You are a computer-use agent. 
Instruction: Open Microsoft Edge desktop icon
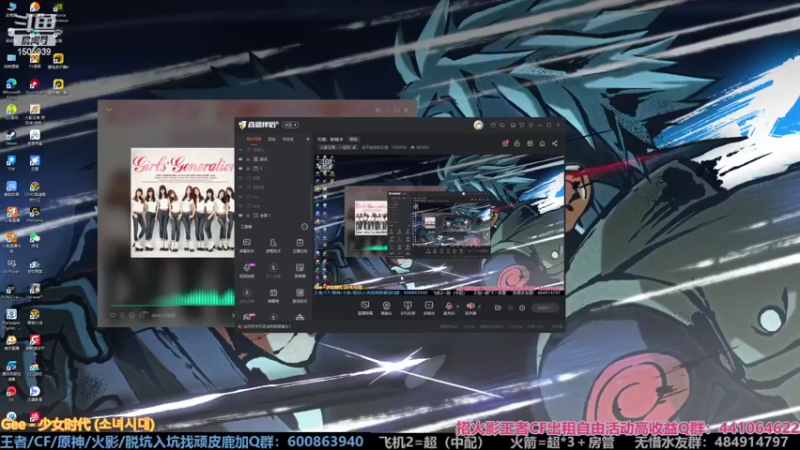(x=11, y=86)
